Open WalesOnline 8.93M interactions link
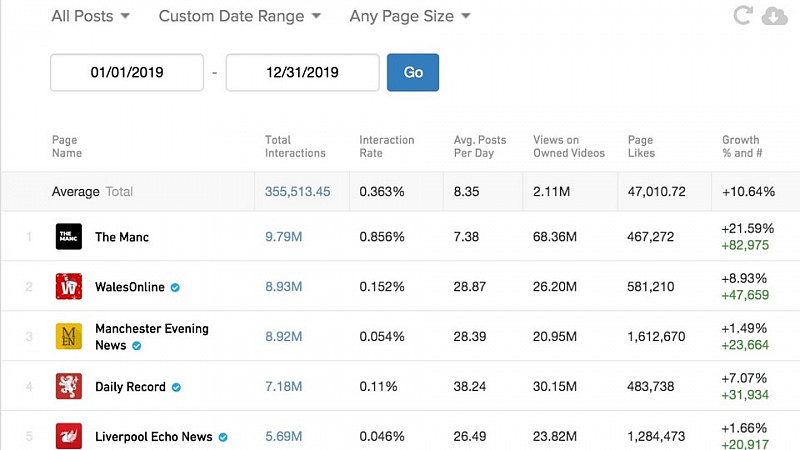Screen dimensions: 800x450 pos(283,287)
